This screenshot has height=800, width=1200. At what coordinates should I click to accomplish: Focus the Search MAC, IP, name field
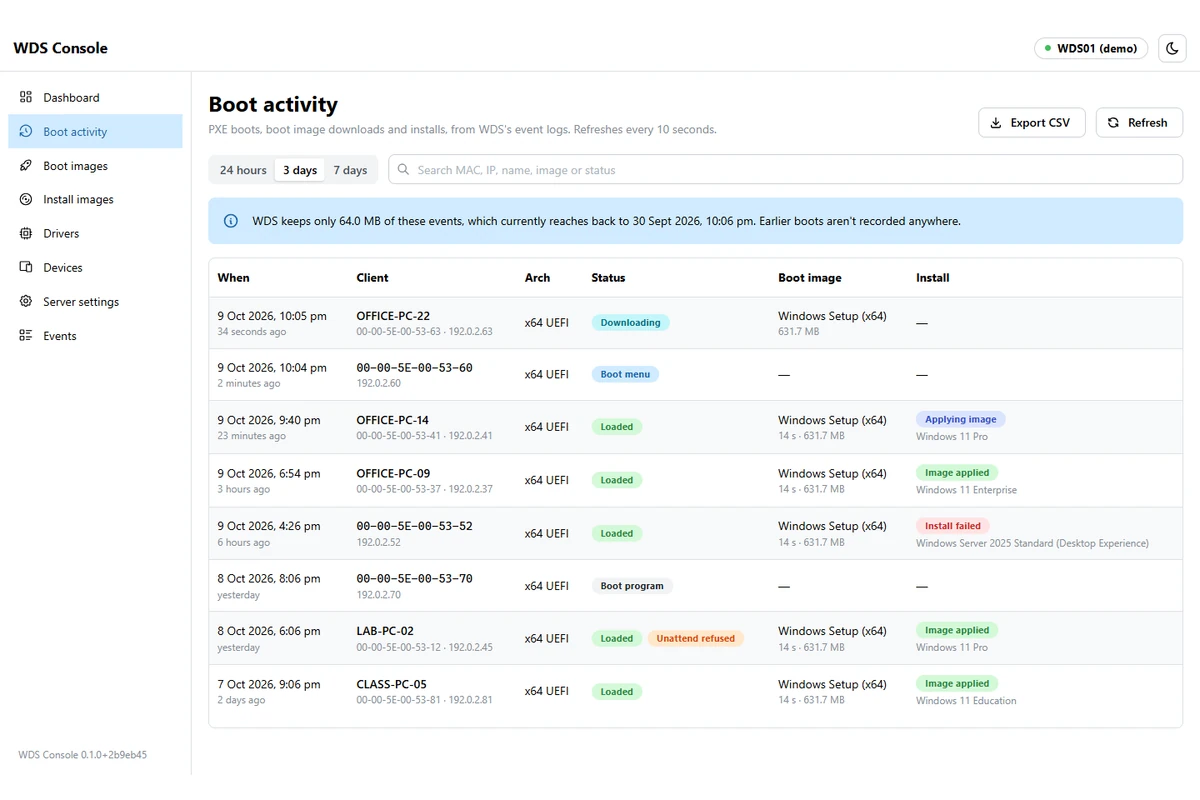pyautogui.click(x=785, y=170)
